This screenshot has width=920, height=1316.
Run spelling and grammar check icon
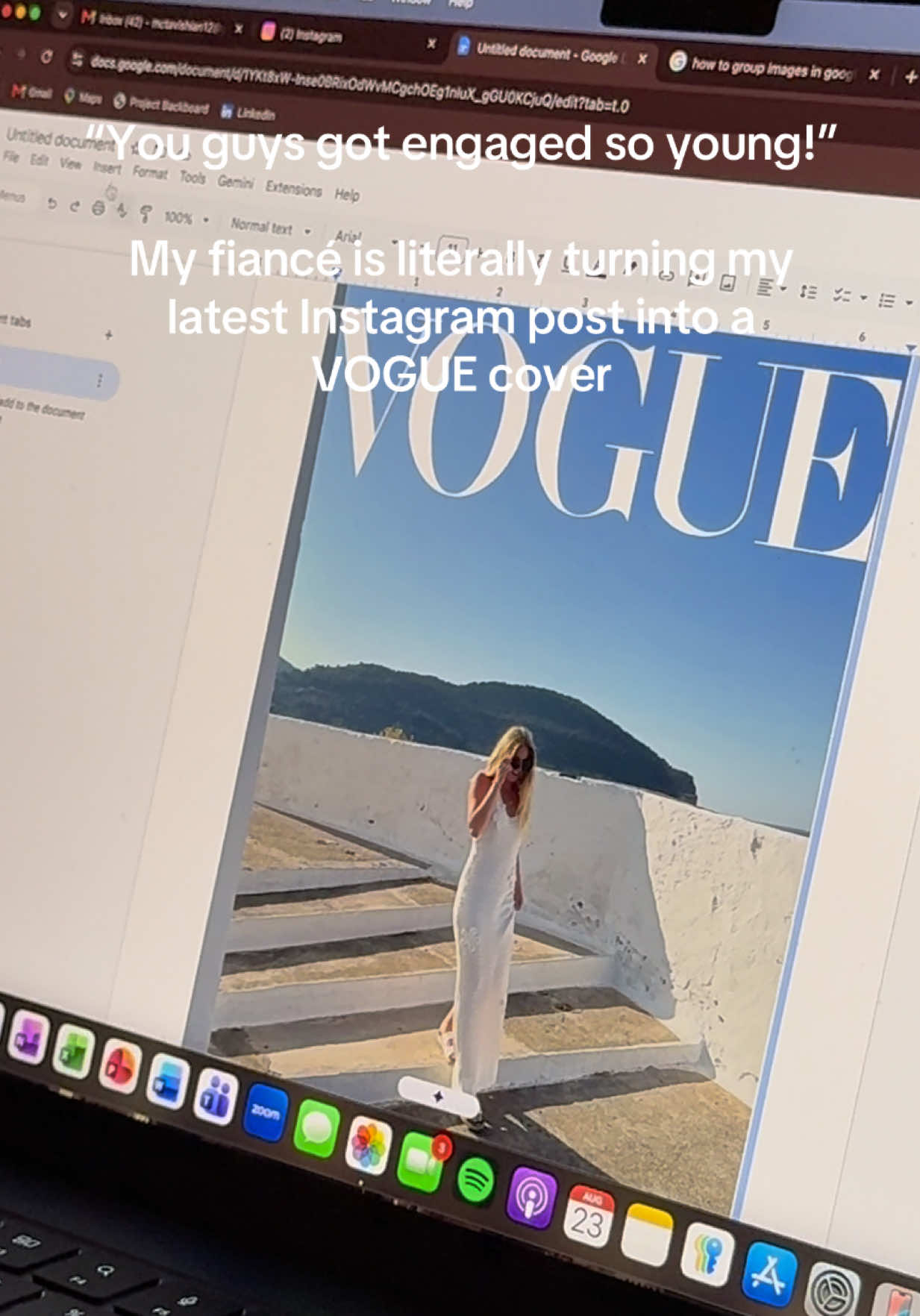[x=122, y=212]
